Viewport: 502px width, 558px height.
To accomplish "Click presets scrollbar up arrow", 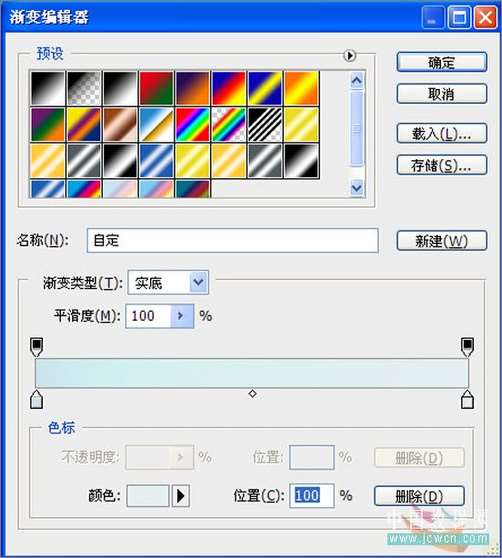I will pyautogui.click(x=356, y=81).
